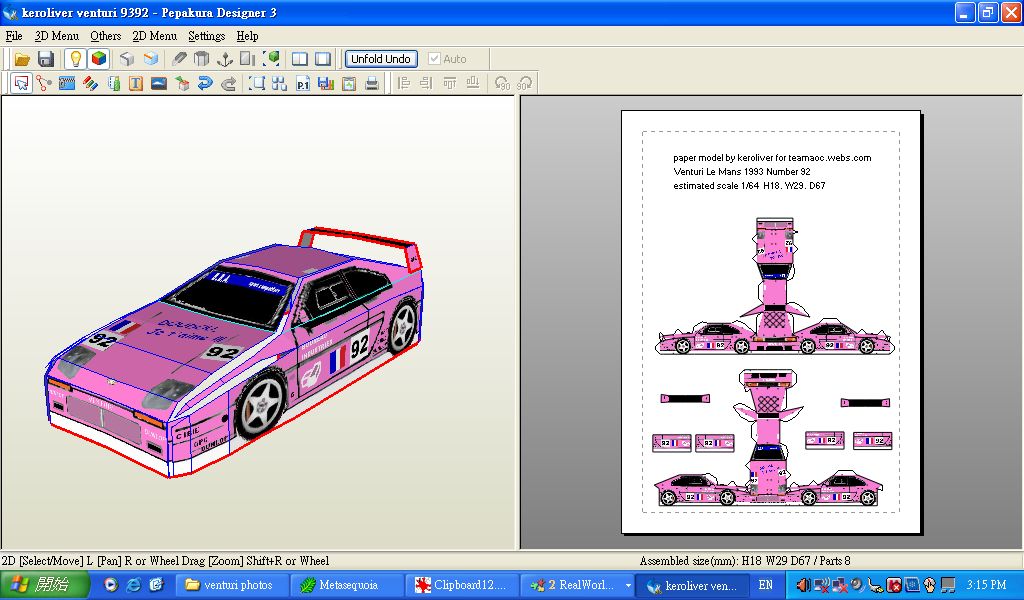Switch to single-pane window layout
The height and width of the screenshot is (600, 1024).
point(323,59)
